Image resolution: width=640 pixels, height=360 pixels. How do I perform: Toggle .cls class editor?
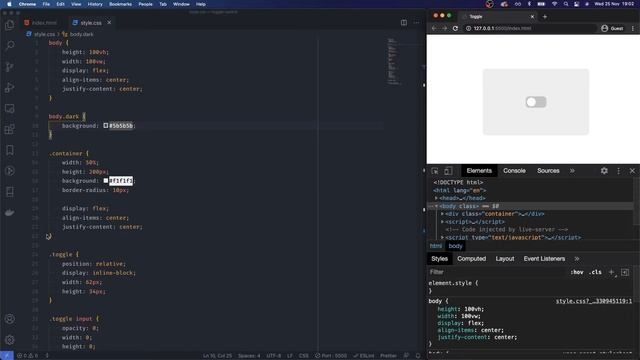[x=595, y=272]
